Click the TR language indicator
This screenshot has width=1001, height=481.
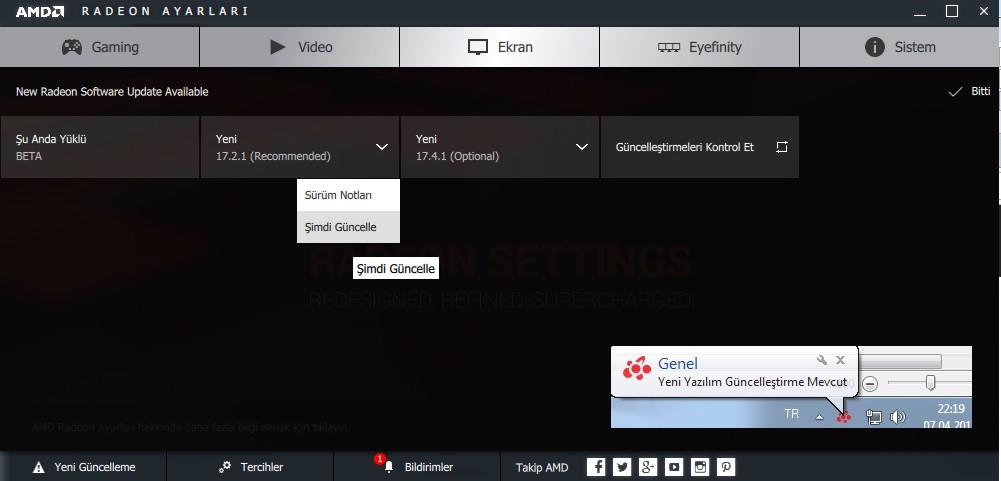(x=792, y=414)
